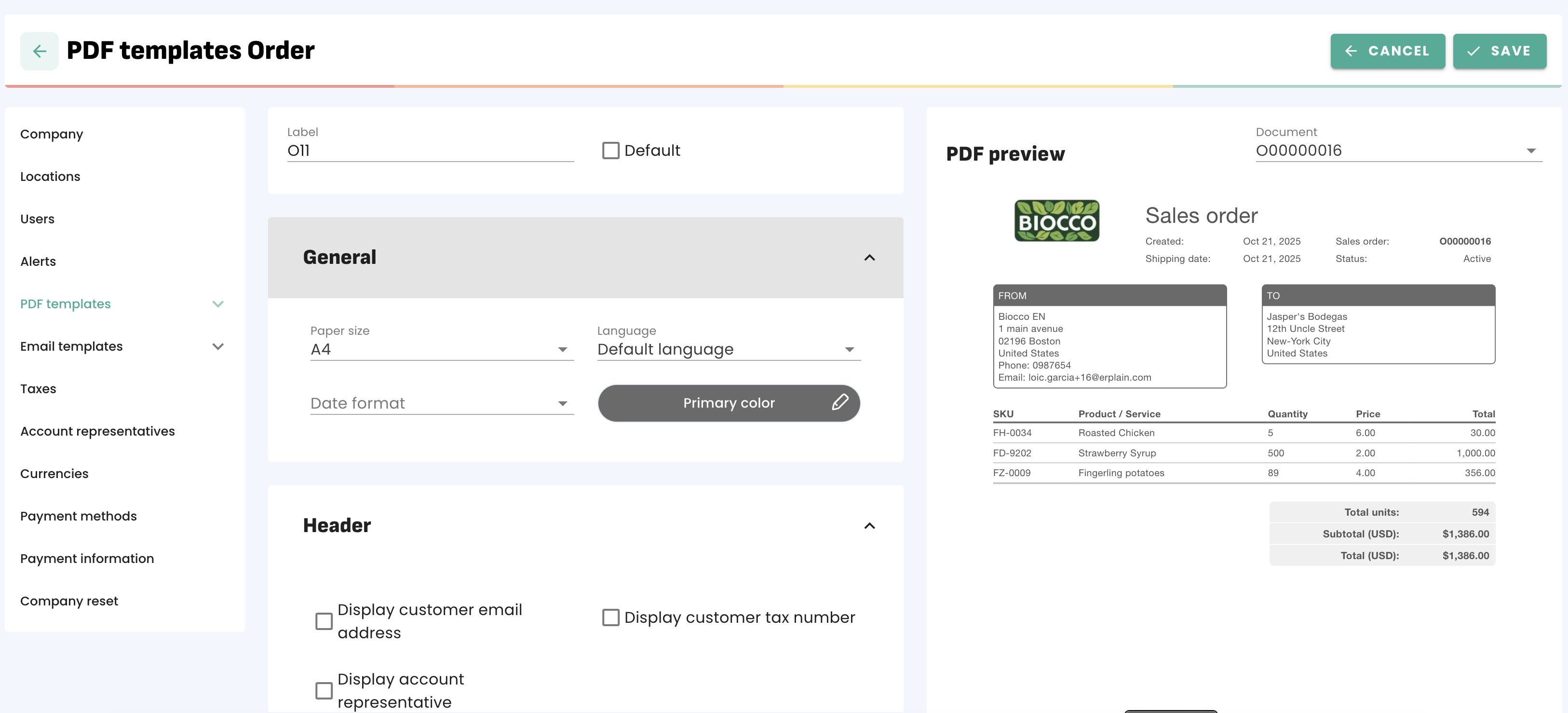Image resolution: width=1568 pixels, height=713 pixels.
Task: Go to Company settings menu
Action: click(52, 134)
